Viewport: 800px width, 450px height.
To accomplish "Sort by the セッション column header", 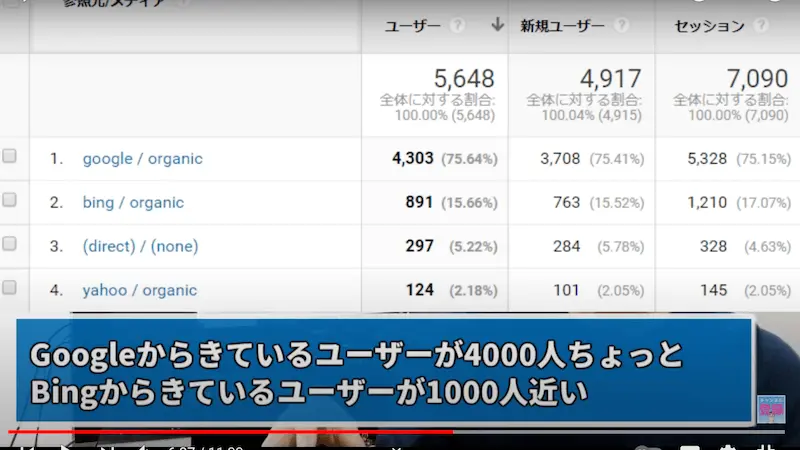I will [708, 26].
